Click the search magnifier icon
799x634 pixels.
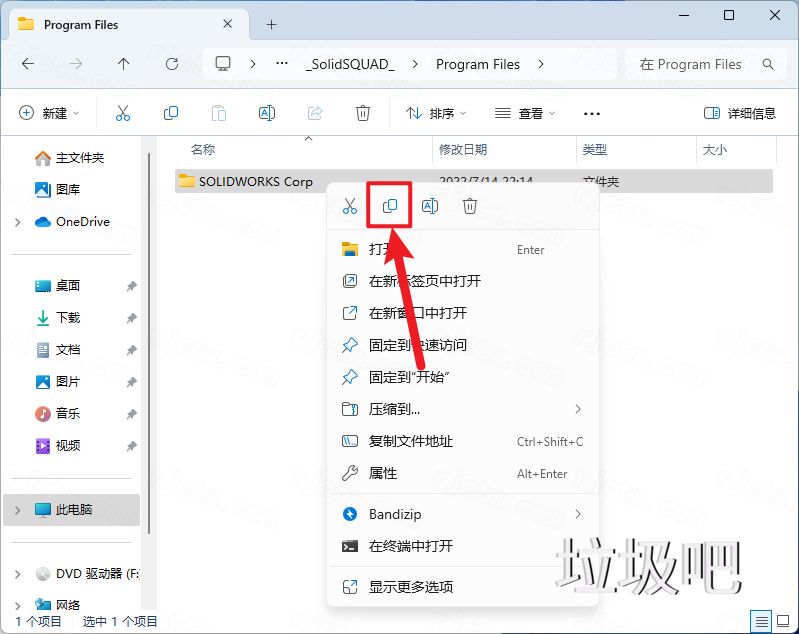click(x=768, y=64)
